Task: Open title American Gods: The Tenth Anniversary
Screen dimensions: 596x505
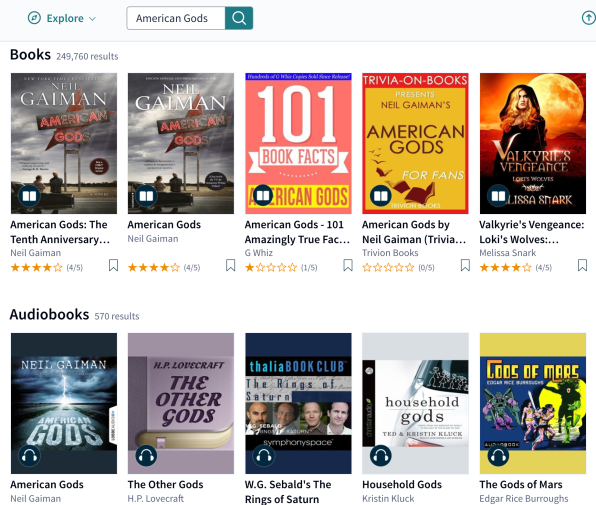Action: click(60, 232)
